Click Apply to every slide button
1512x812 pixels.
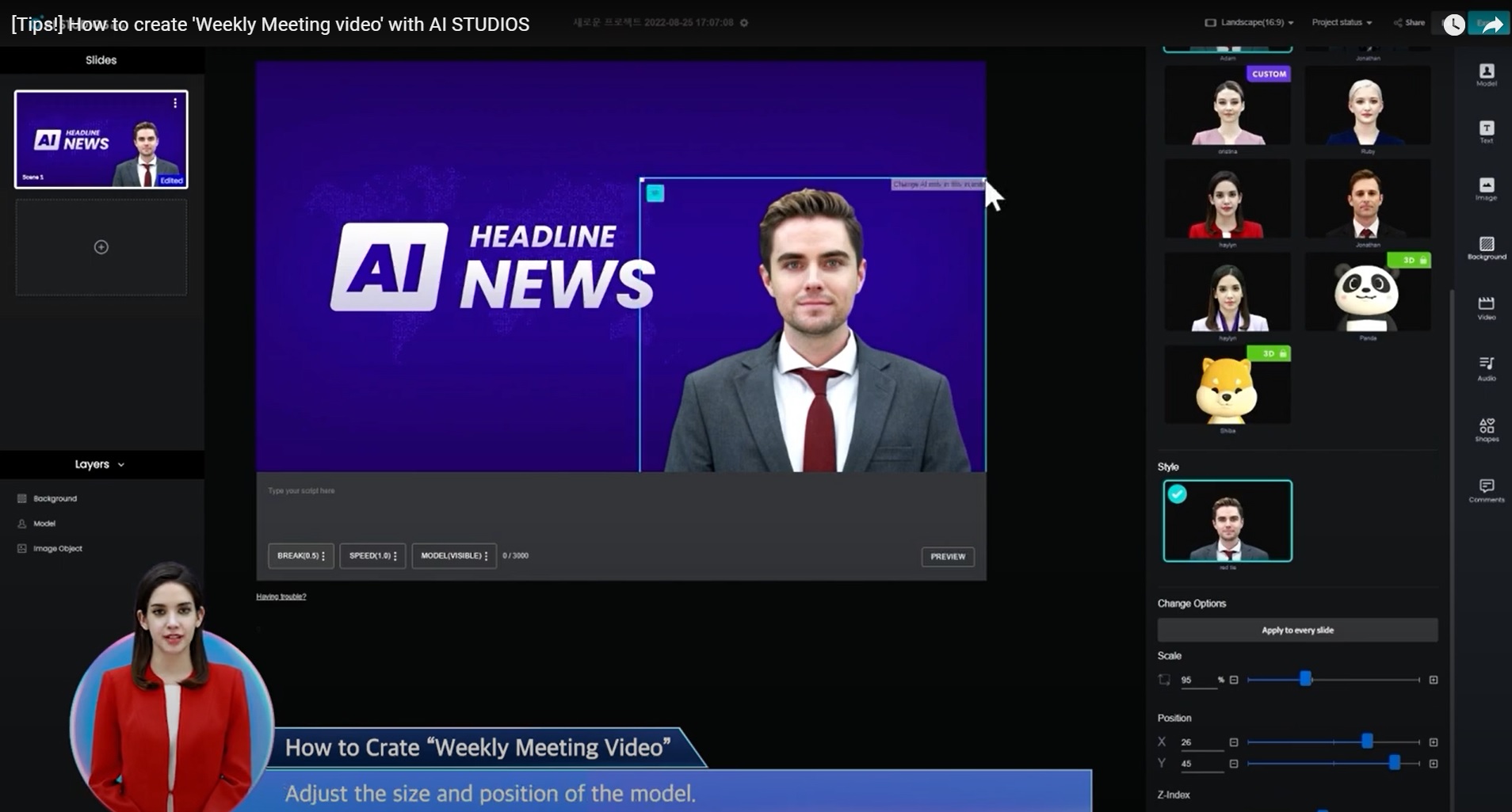click(1297, 630)
